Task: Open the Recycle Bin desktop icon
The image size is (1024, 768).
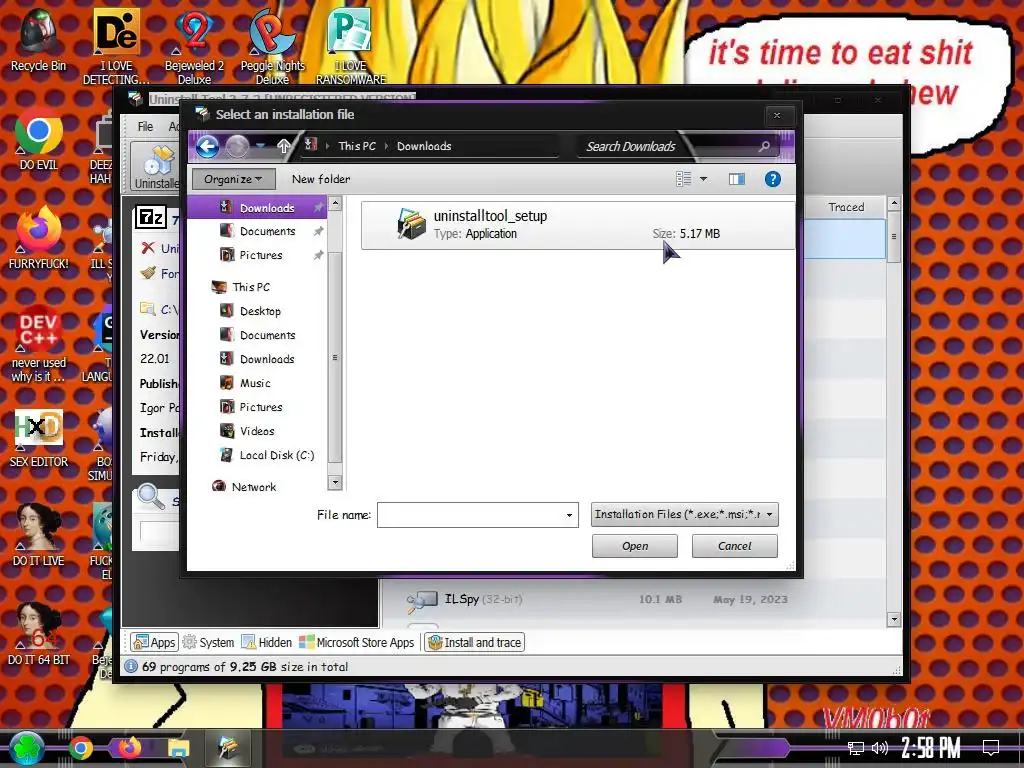Action: 38,40
